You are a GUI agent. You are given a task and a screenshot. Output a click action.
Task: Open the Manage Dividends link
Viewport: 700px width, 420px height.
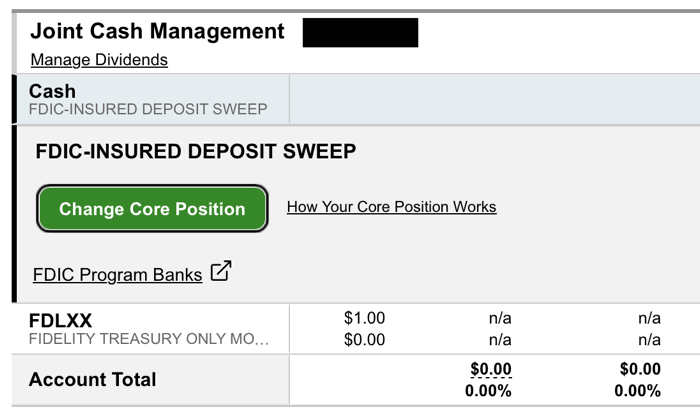pos(99,60)
